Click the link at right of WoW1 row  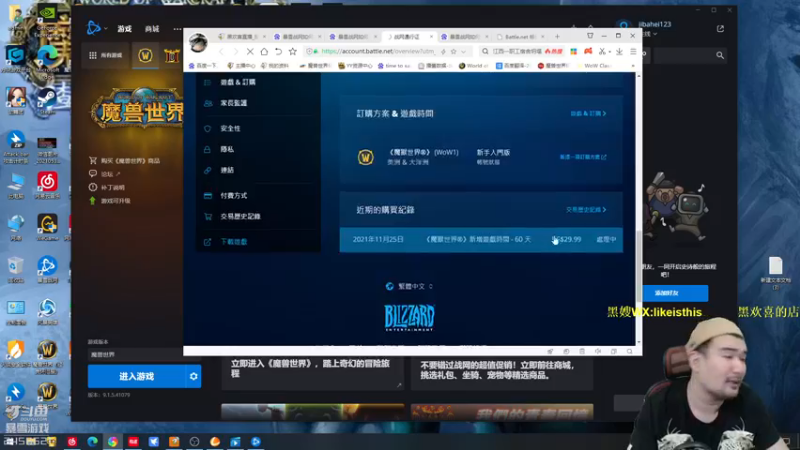pos(583,157)
